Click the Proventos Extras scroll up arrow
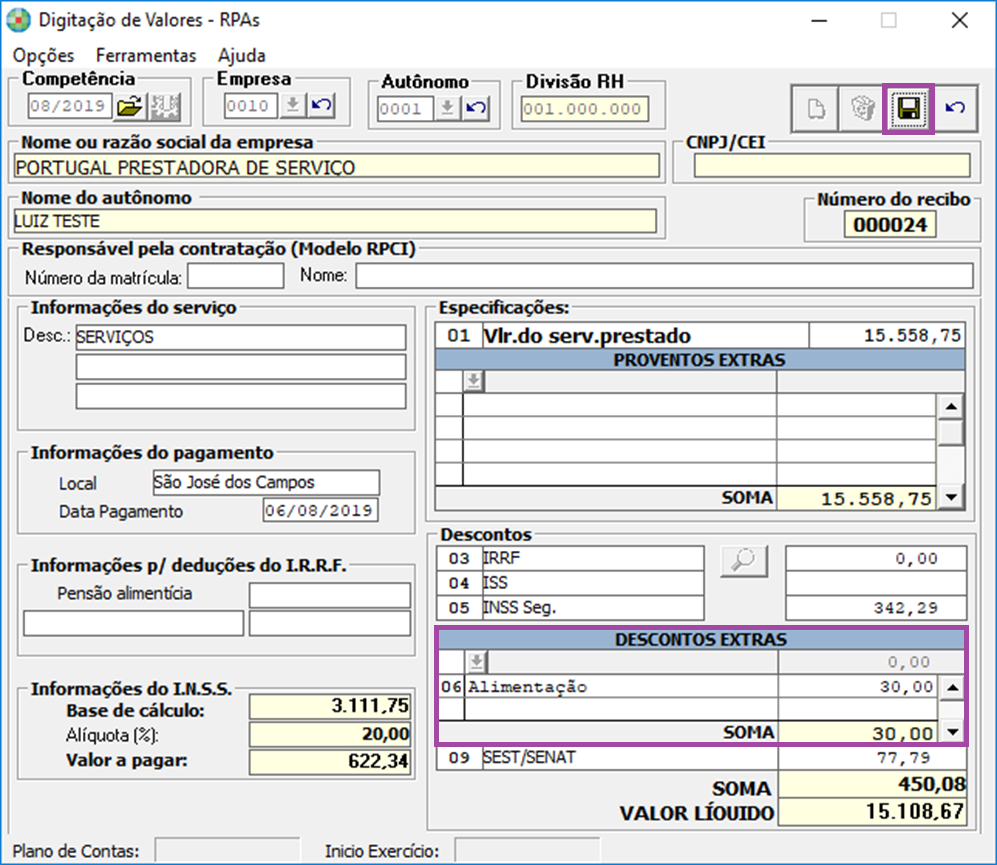 tap(951, 406)
